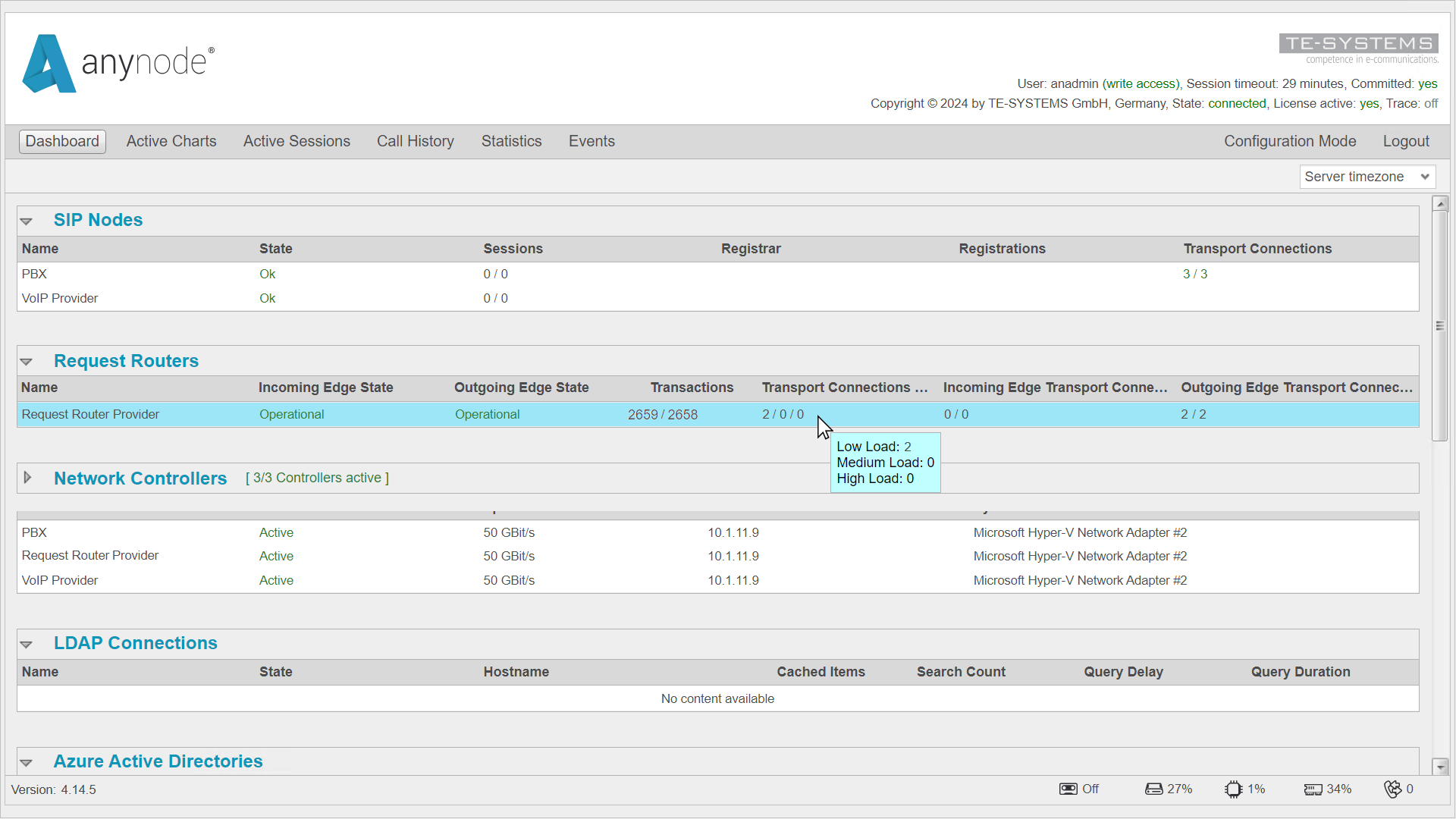This screenshot has height=819, width=1456.
Task: Expand the Network Controllers section
Action: [x=28, y=478]
